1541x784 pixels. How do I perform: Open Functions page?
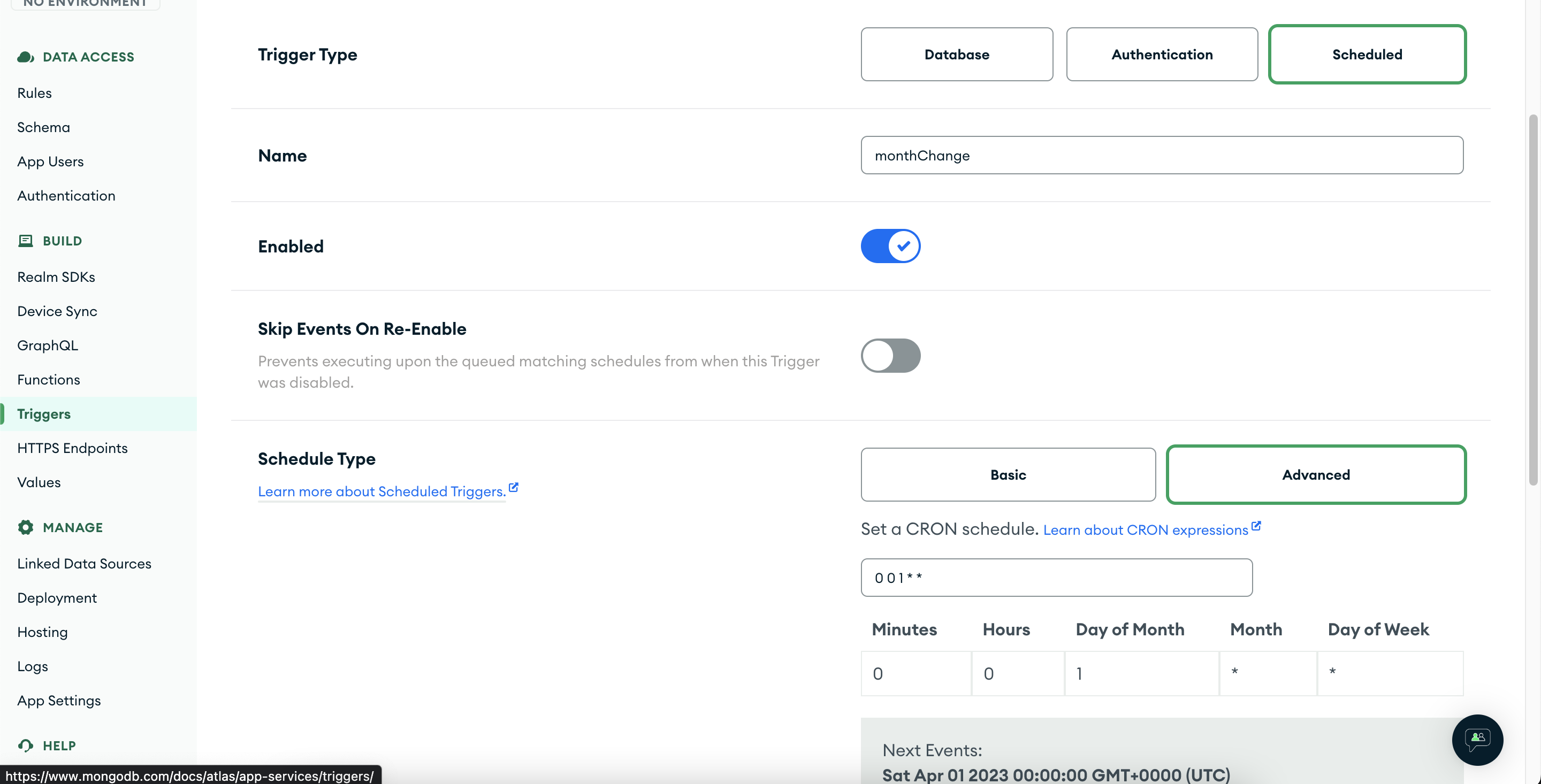(49, 379)
